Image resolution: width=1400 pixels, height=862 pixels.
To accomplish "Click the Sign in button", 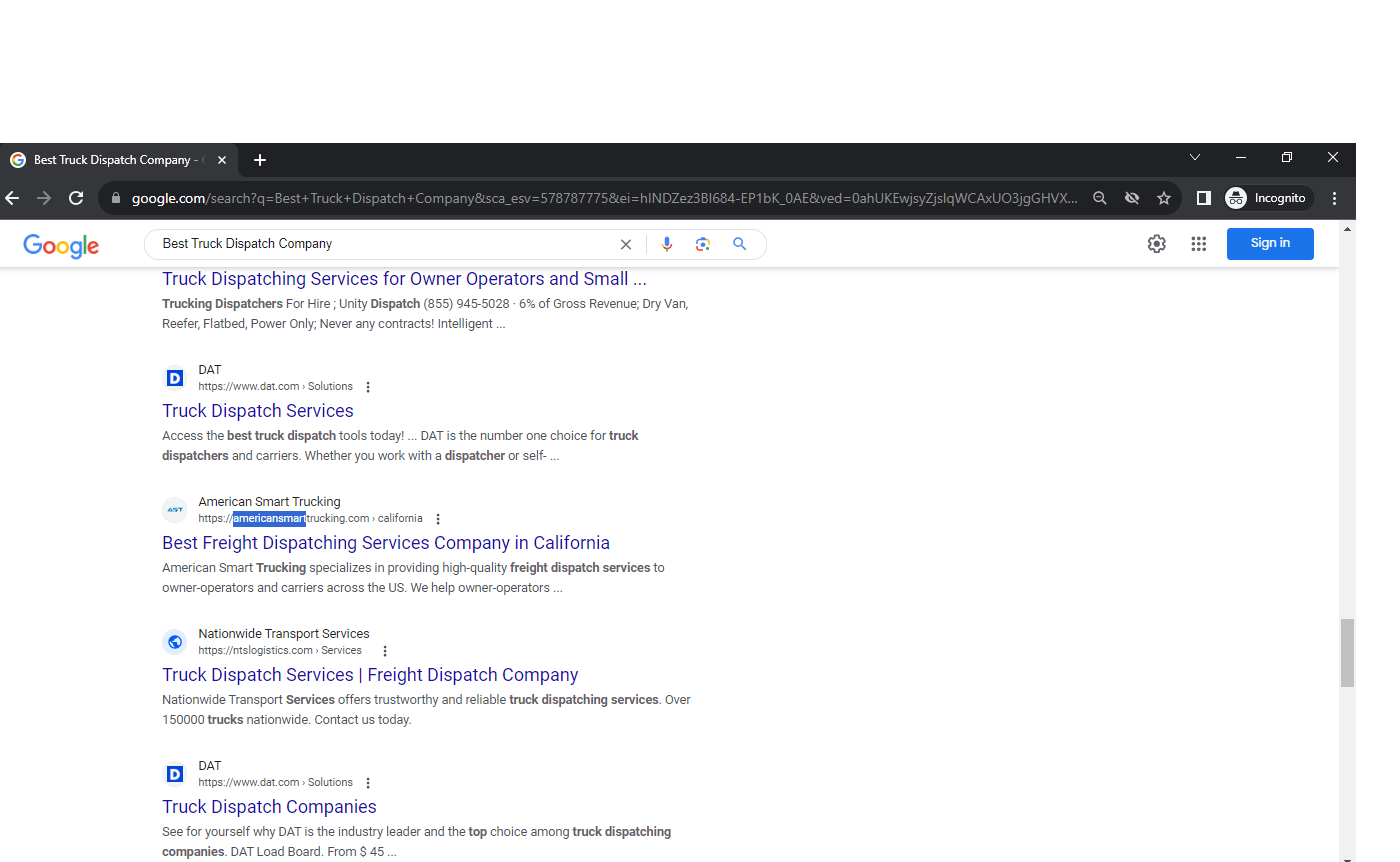I will click(1270, 243).
